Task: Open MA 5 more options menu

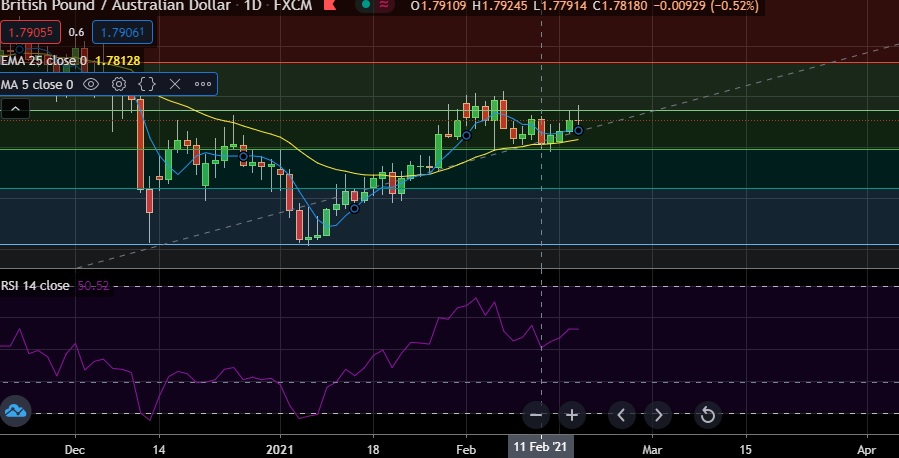Action: pos(203,84)
